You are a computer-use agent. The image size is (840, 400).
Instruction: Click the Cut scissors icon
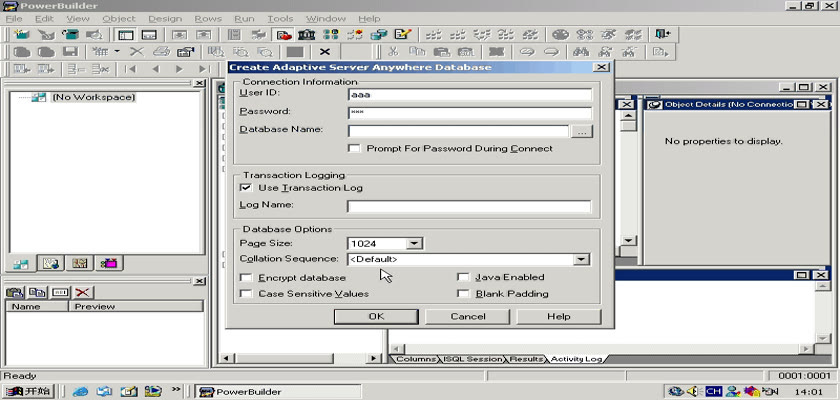tap(393, 52)
